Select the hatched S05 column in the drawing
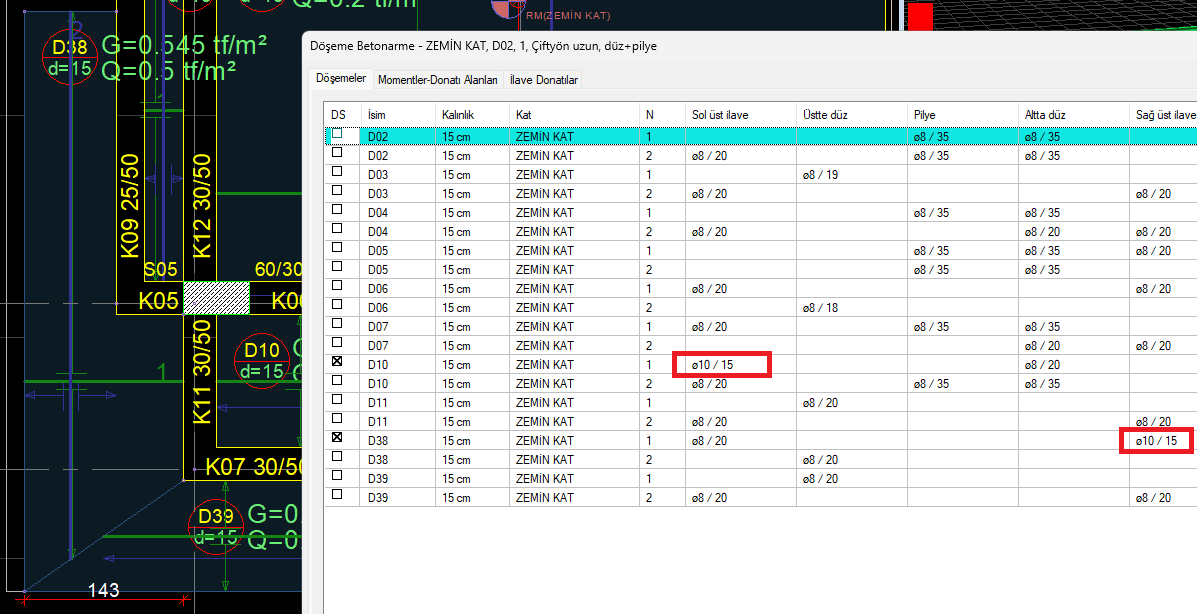 217,298
